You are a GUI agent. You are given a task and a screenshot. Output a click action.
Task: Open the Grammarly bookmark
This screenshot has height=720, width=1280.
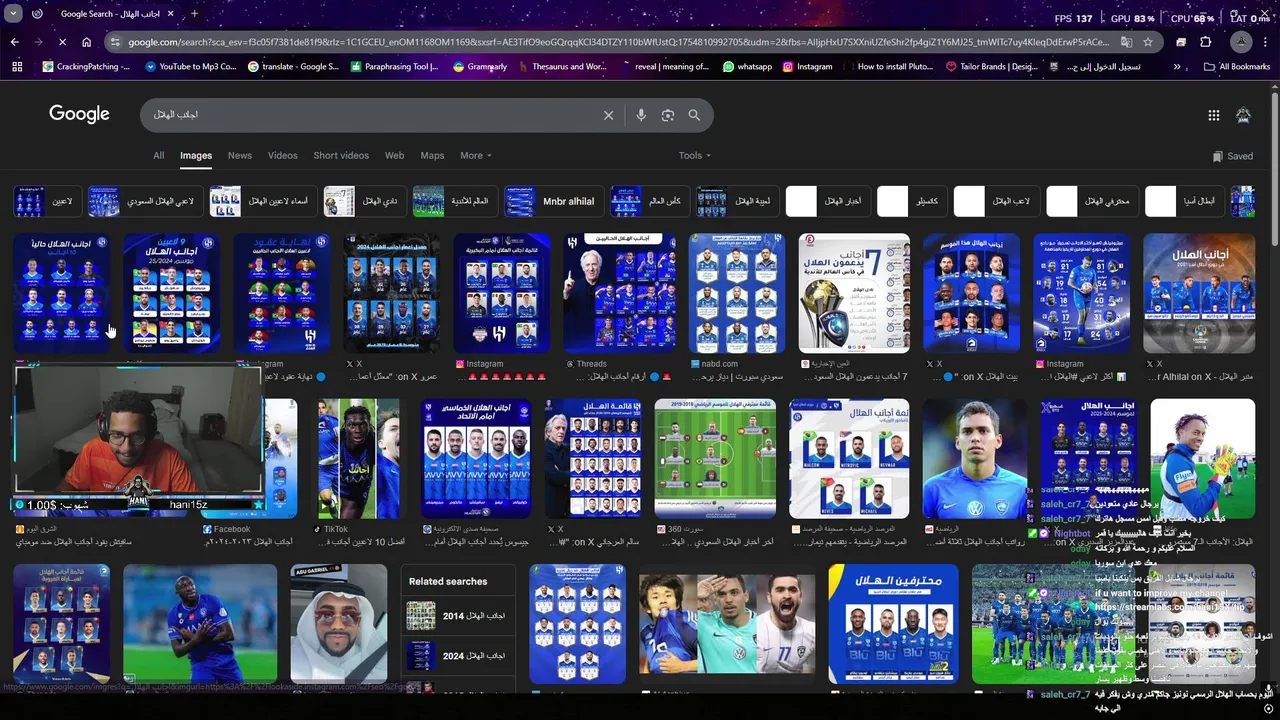(480, 67)
